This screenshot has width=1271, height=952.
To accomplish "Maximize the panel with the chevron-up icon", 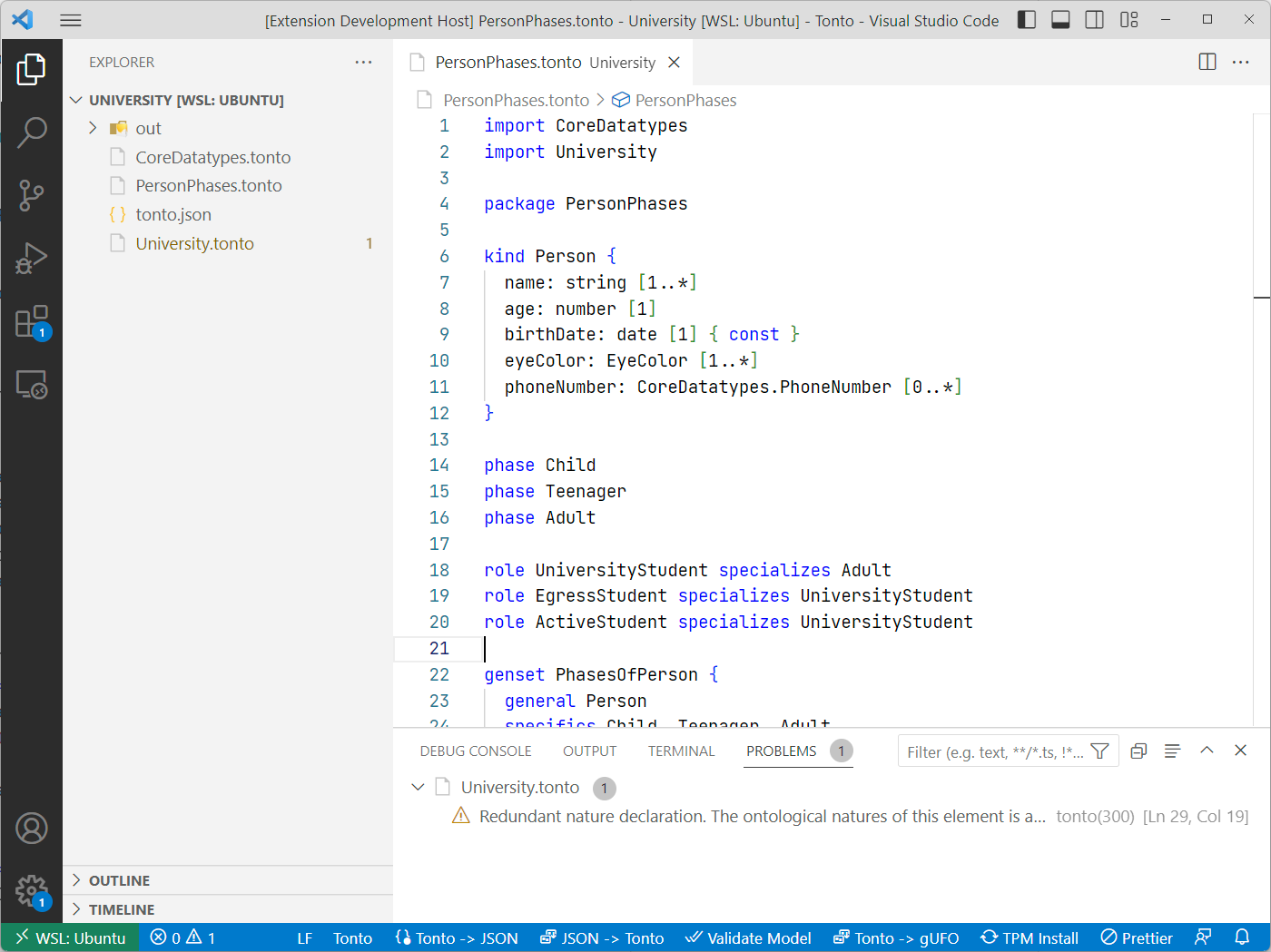I will [1207, 751].
